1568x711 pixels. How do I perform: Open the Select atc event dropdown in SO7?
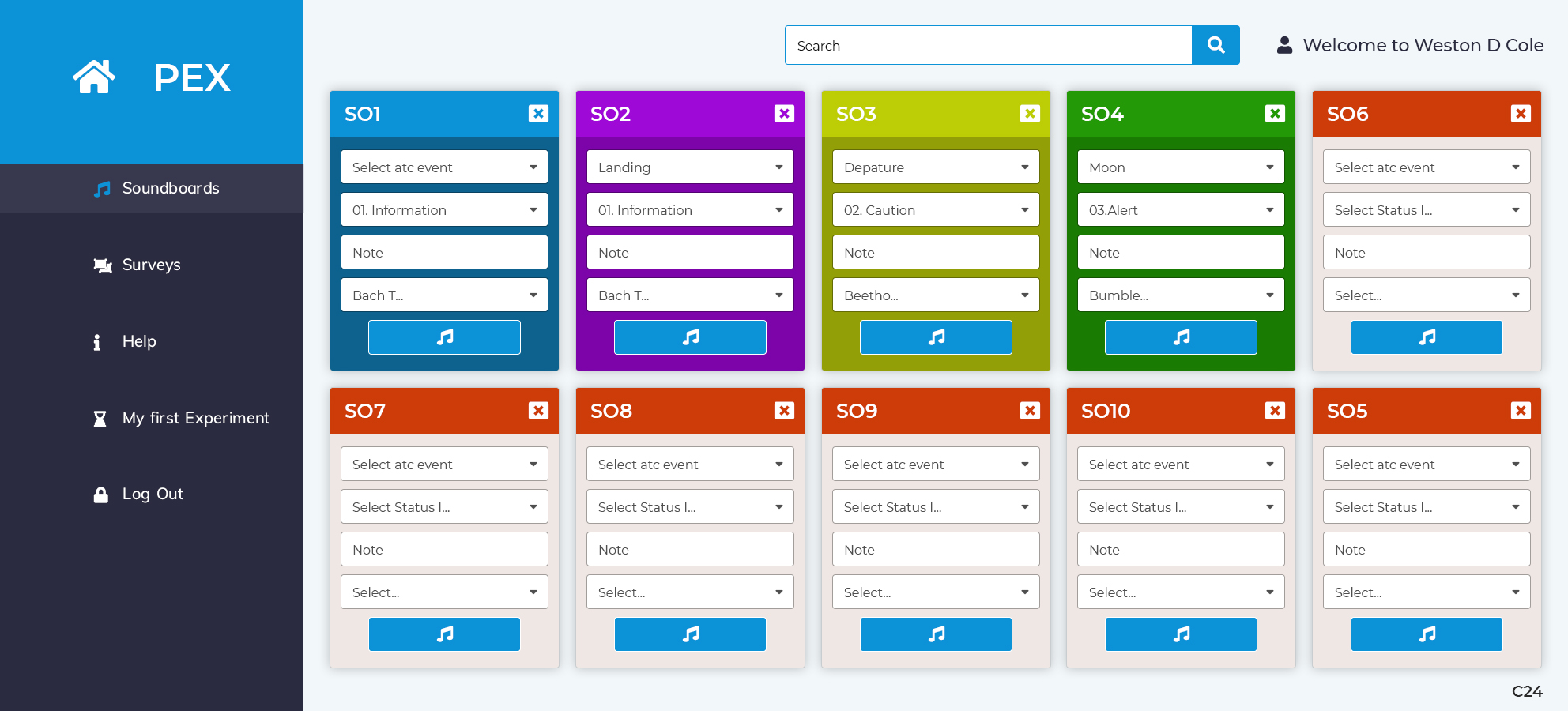click(443, 464)
